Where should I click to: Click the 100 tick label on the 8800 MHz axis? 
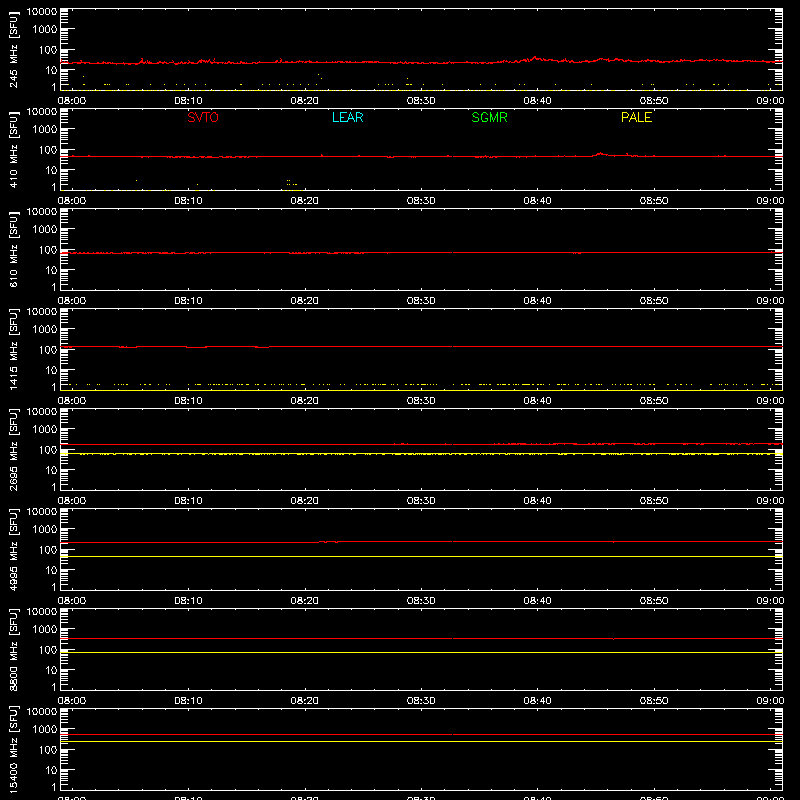pos(48,650)
